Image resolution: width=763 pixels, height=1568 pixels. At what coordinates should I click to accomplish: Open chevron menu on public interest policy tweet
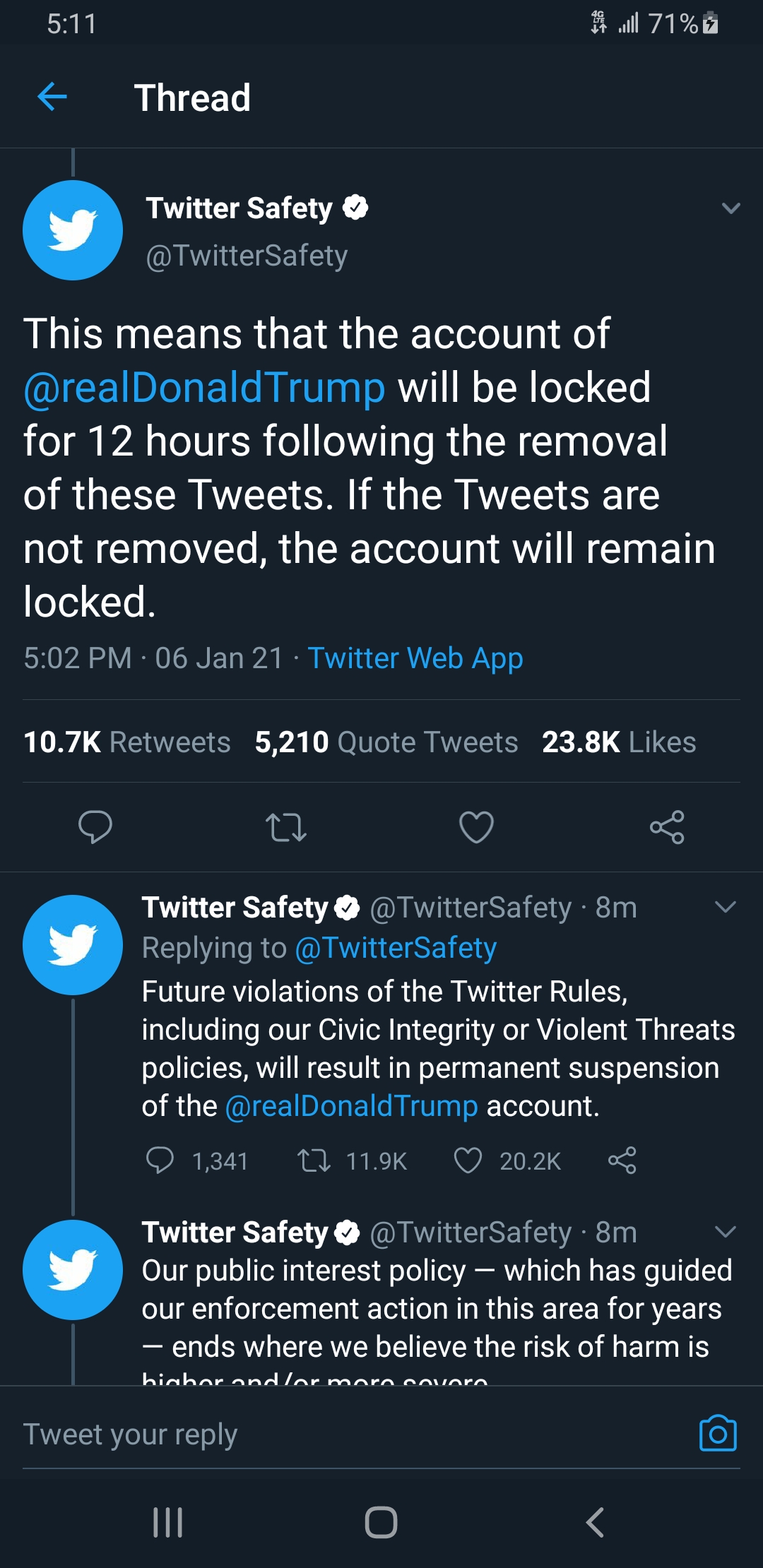(726, 1232)
